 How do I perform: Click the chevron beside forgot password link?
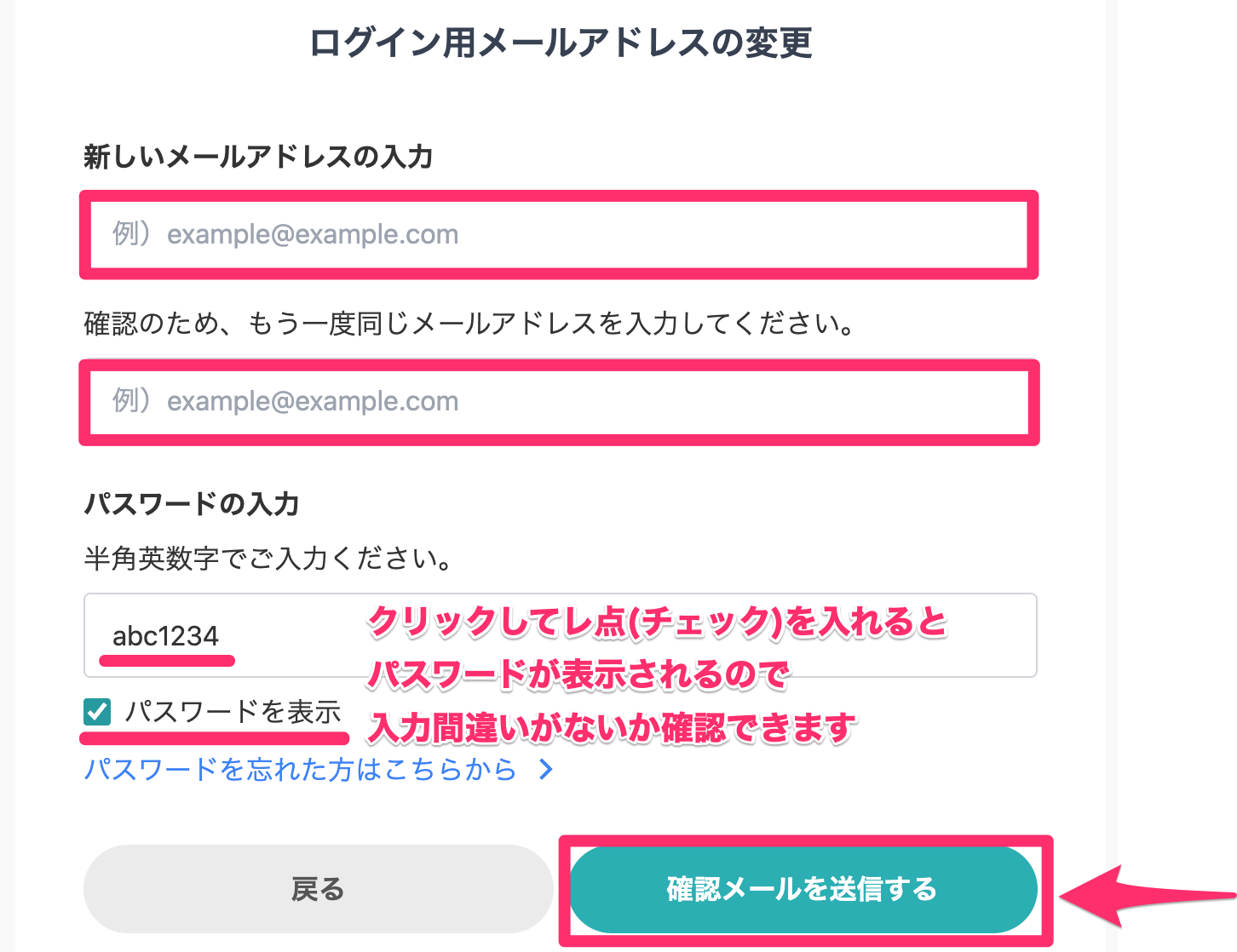(546, 770)
